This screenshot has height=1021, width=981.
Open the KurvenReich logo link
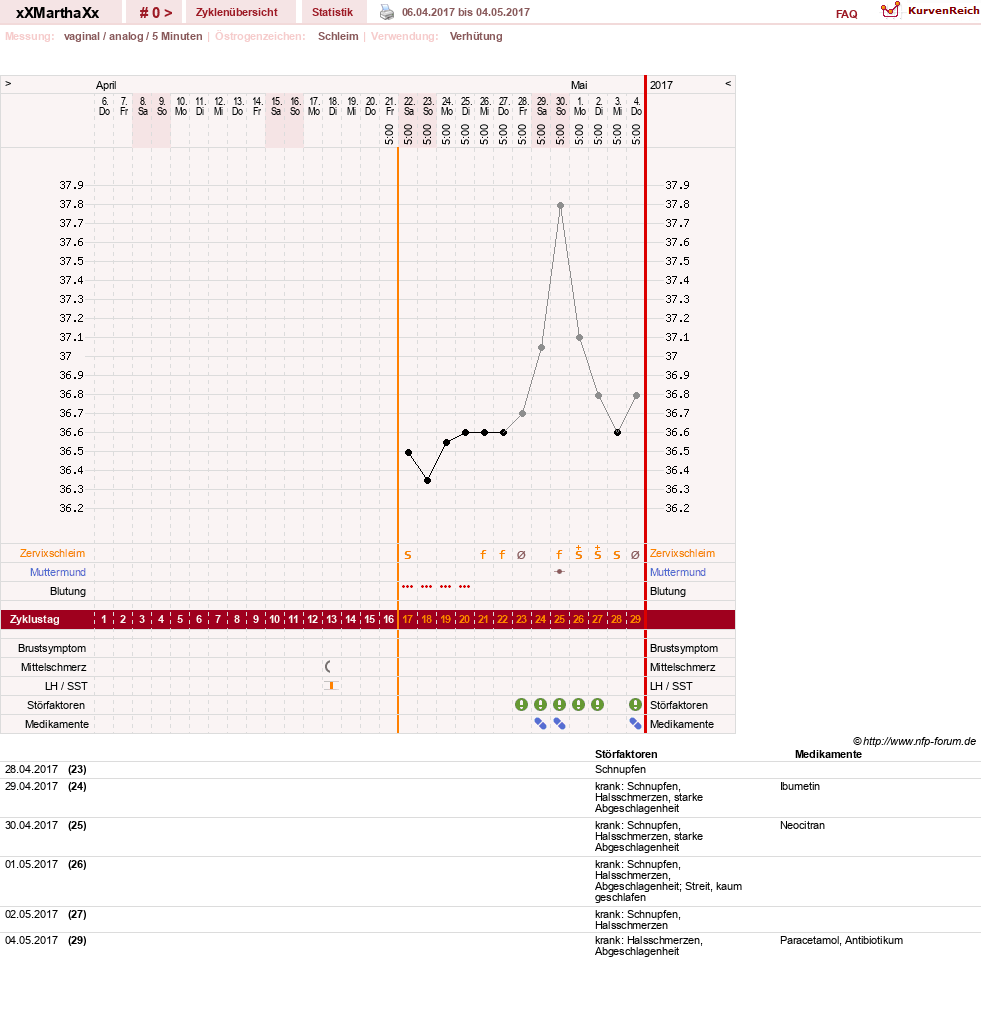930,10
